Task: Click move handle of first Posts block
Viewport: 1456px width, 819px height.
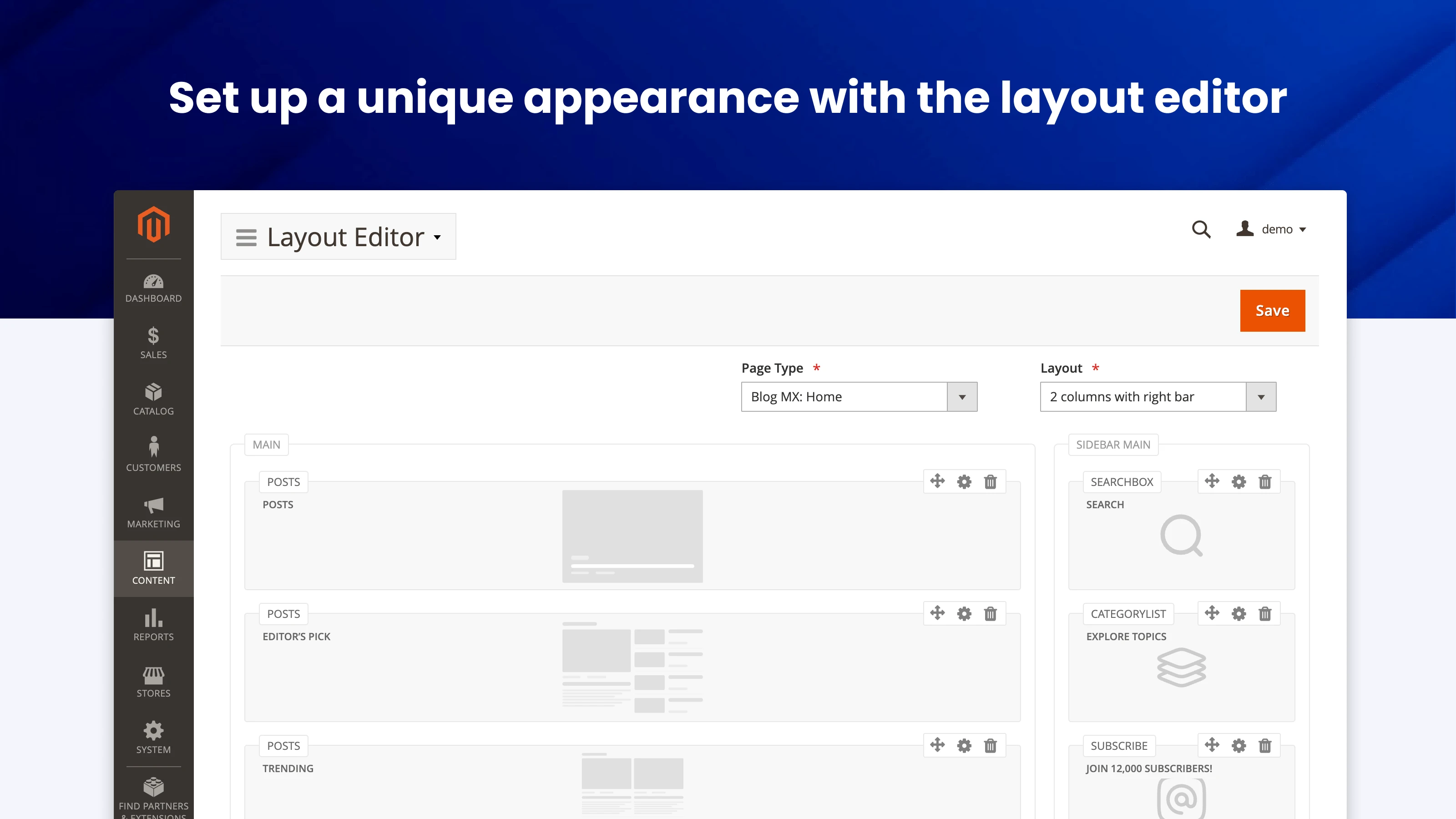Action: click(x=937, y=481)
